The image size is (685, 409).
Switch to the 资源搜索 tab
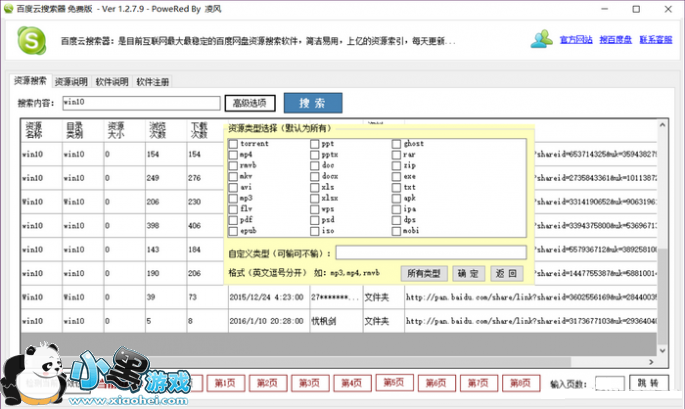30,81
